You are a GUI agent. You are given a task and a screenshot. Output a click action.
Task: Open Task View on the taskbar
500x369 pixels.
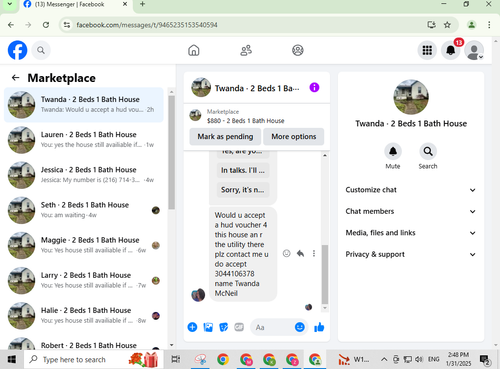(176, 359)
